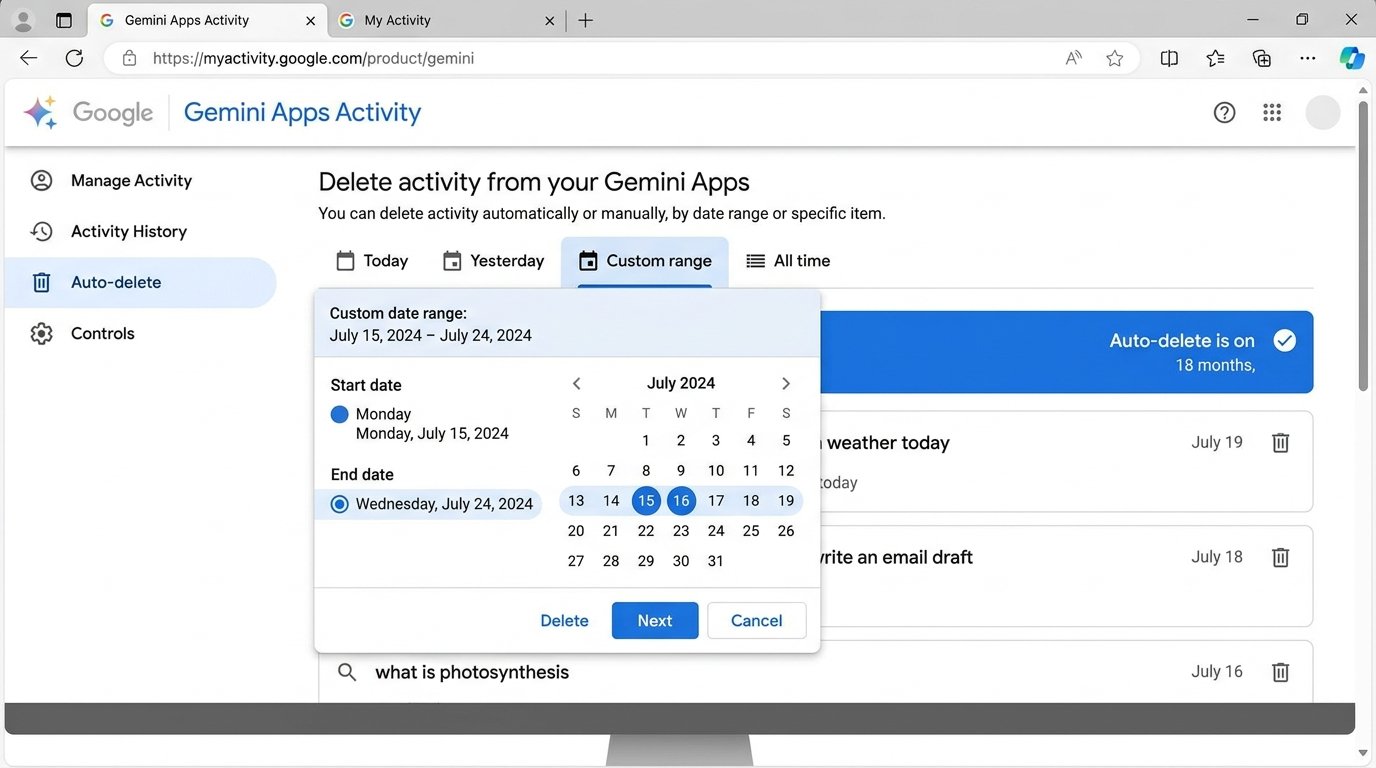This screenshot has height=768, width=1376.
Task: Close the My Activity tab
Action: [549, 20]
